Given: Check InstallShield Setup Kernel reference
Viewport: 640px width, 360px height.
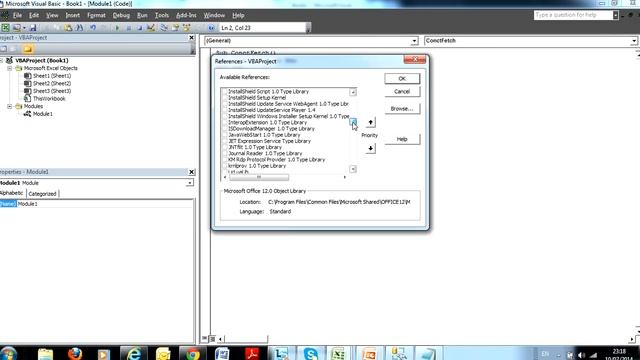Looking at the screenshot, I should coord(224,98).
